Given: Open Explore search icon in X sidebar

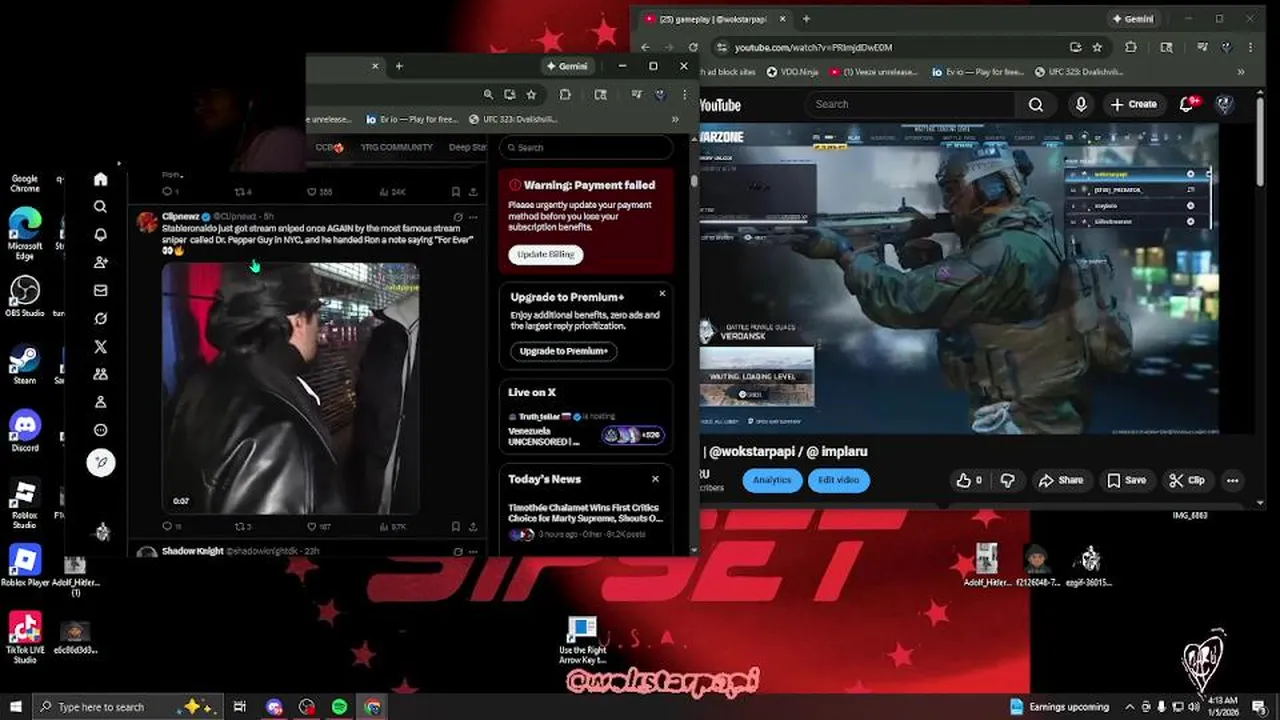Looking at the screenshot, I should [x=100, y=207].
